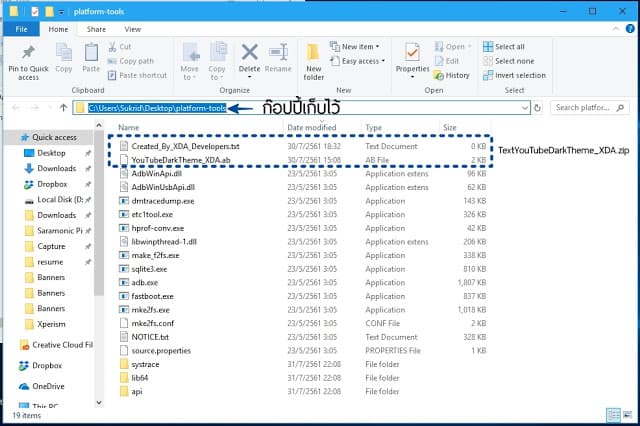Image resolution: width=640 pixels, height=426 pixels.
Task: Open the New item dropdown
Action: 355,47
